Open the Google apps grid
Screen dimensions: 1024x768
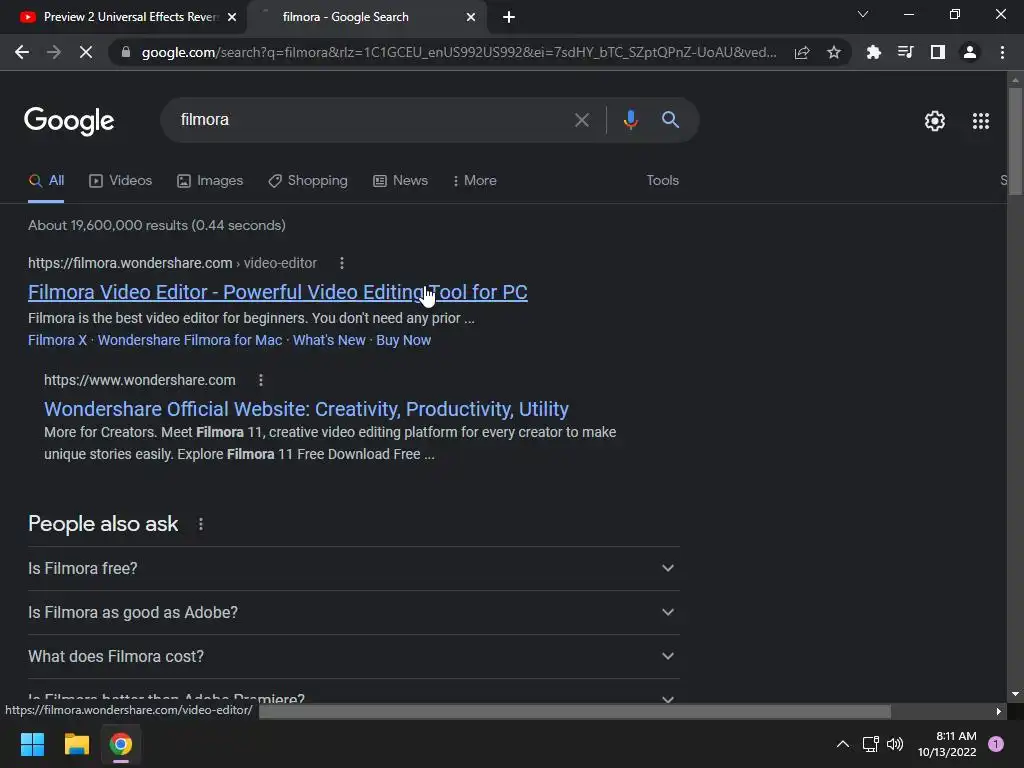[x=981, y=121]
